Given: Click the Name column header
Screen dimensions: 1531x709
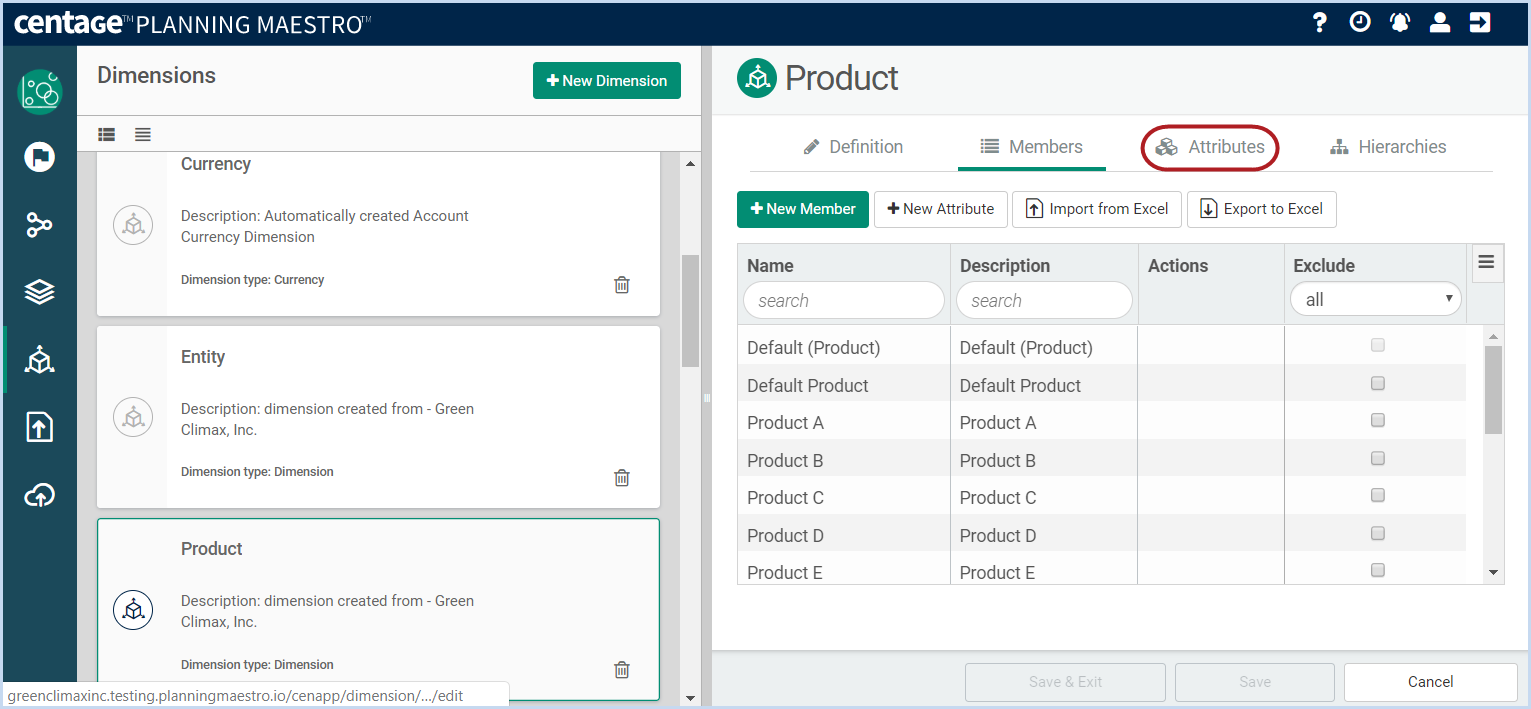Looking at the screenshot, I should [770, 266].
